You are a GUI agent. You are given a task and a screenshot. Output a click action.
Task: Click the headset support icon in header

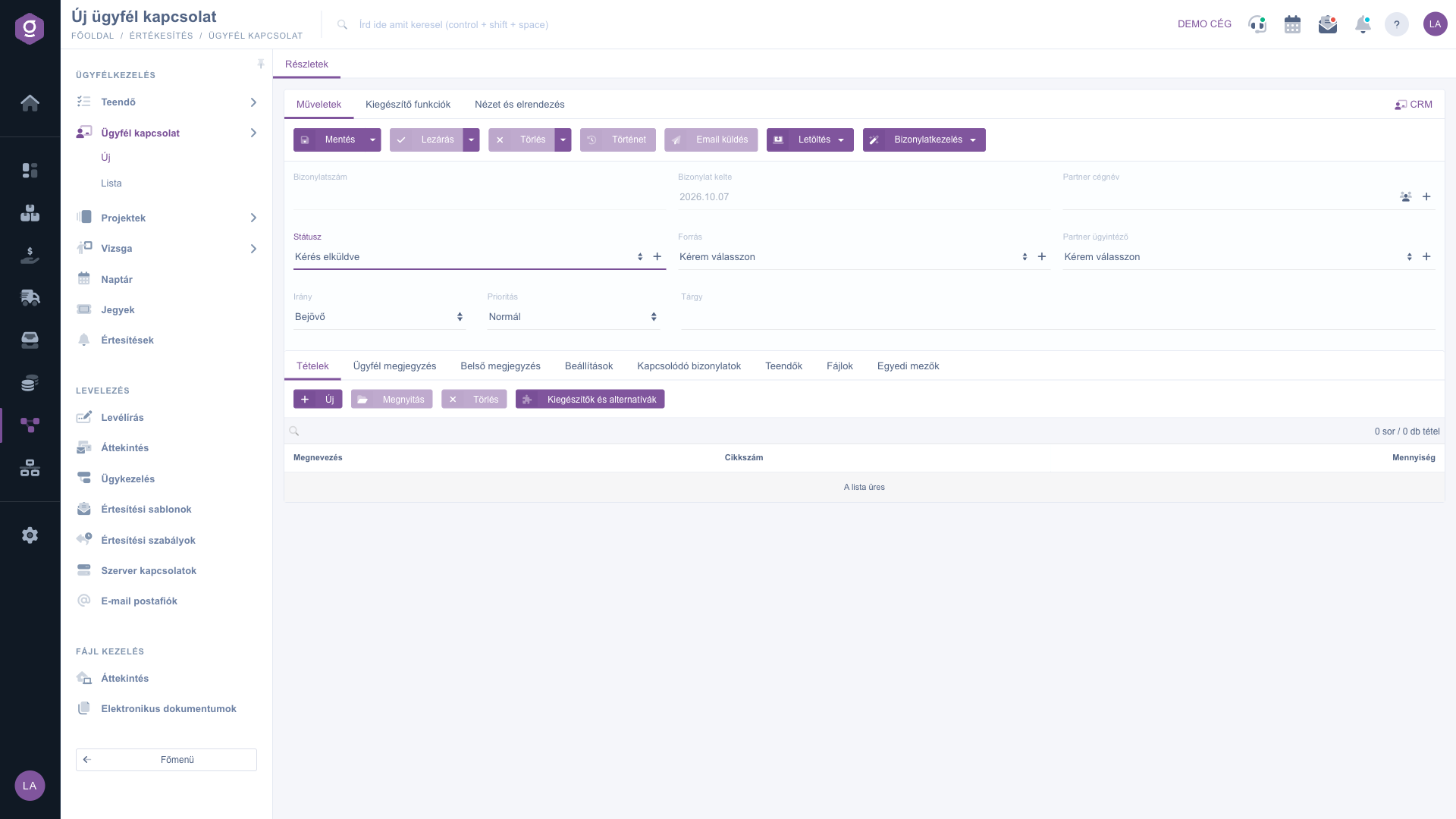pos(1257,24)
